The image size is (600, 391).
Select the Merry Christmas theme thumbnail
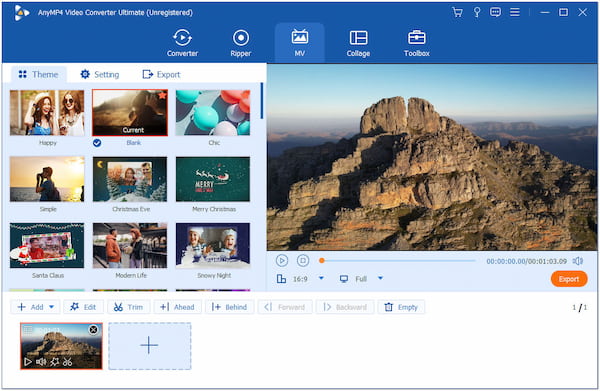point(213,179)
